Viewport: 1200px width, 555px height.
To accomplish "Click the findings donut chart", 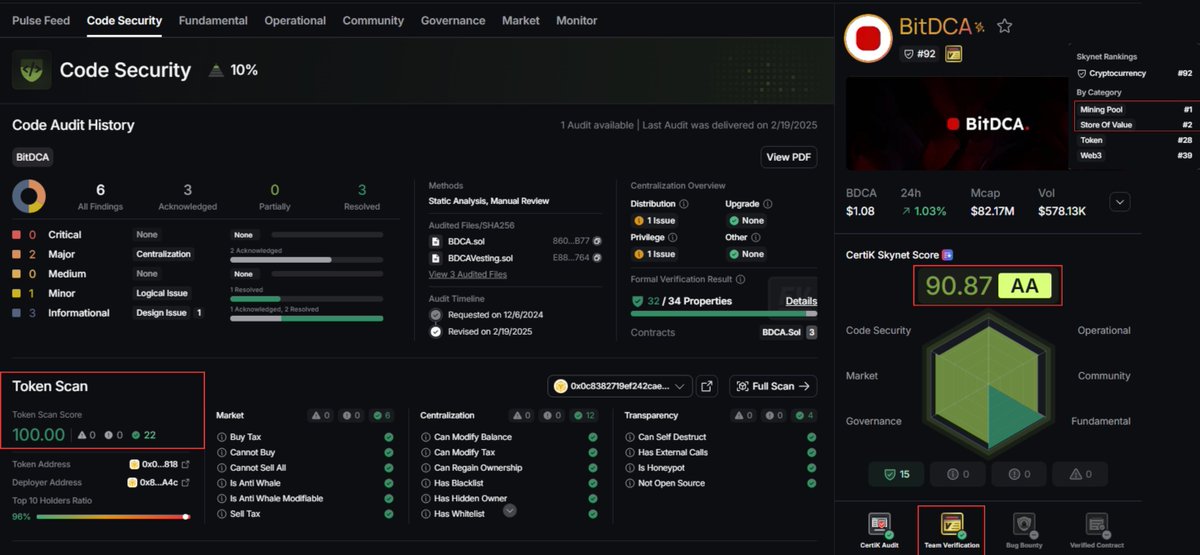I will [x=29, y=196].
